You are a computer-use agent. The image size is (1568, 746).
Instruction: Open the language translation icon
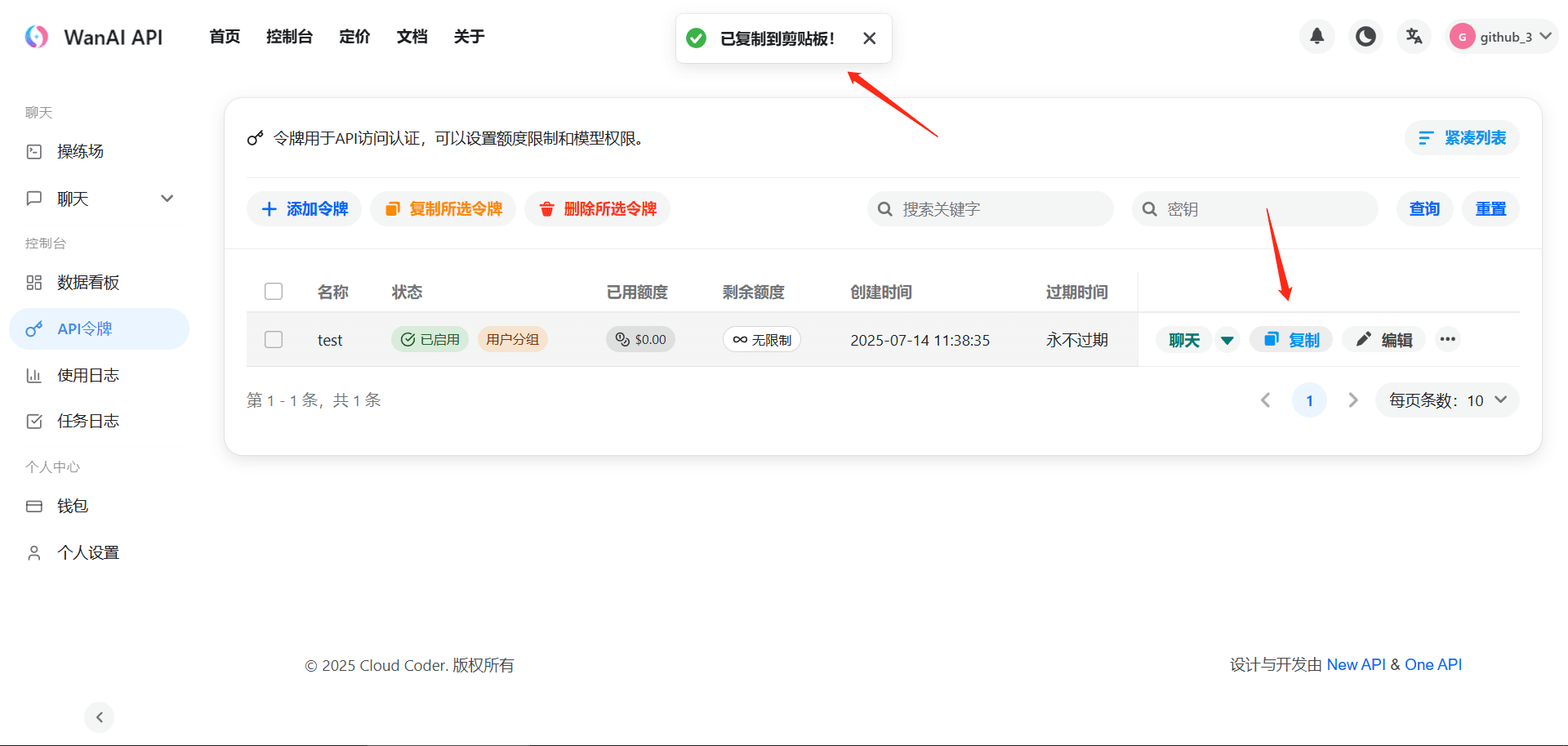(x=1414, y=37)
